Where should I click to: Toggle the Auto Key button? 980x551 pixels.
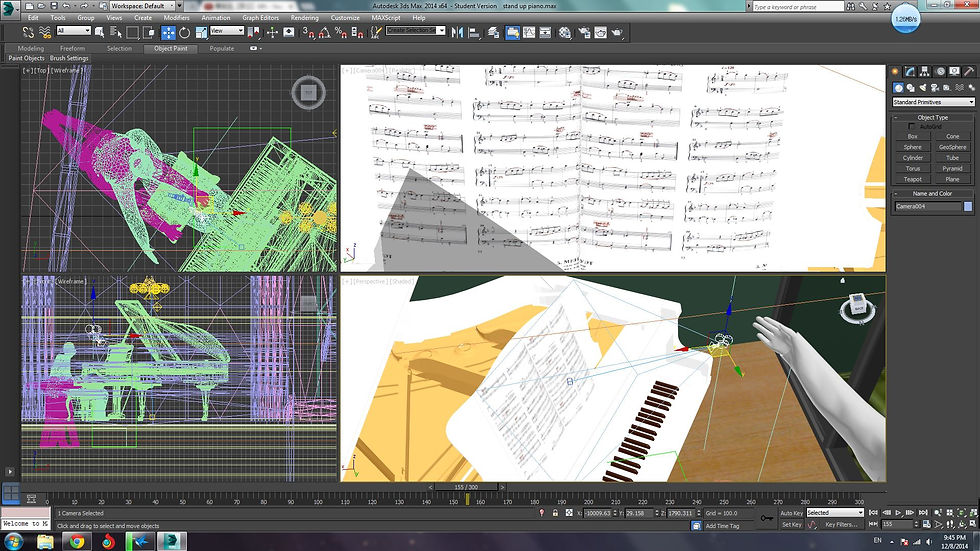(792, 512)
